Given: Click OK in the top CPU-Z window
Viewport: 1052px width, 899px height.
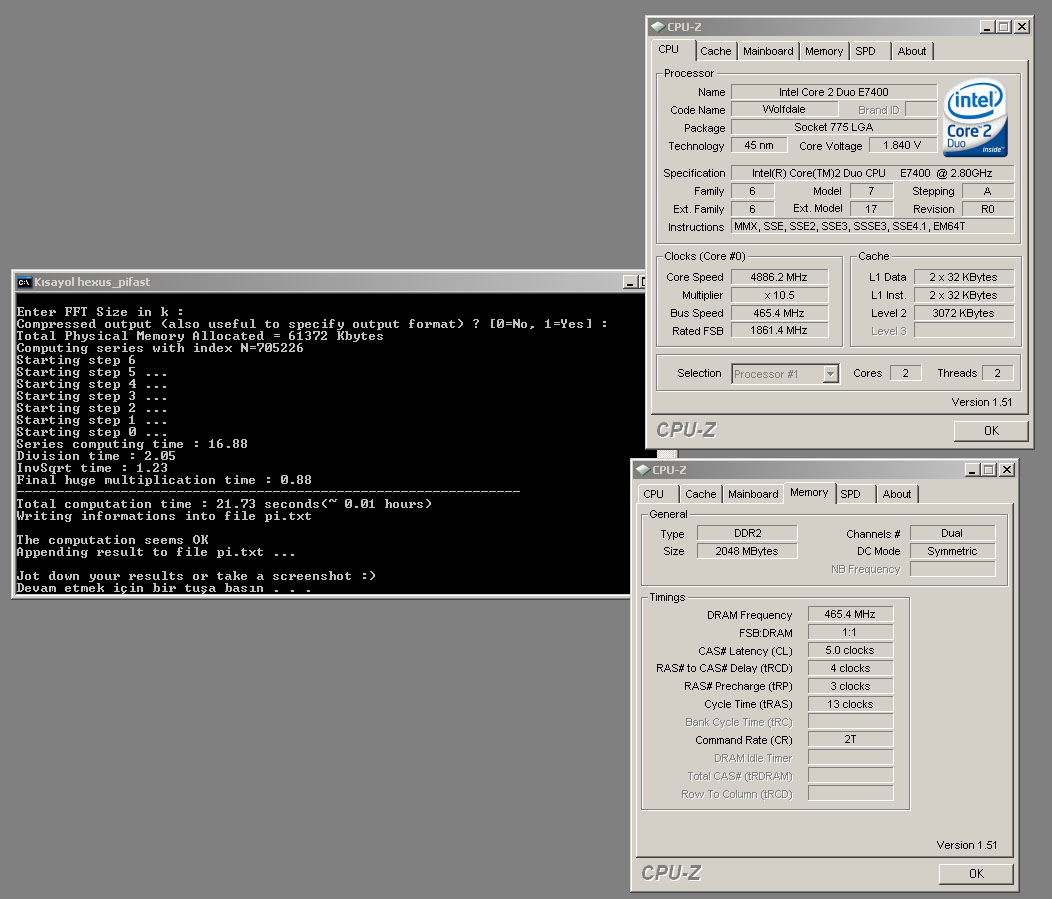Looking at the screenshot, I should click(x=991, y=431).
